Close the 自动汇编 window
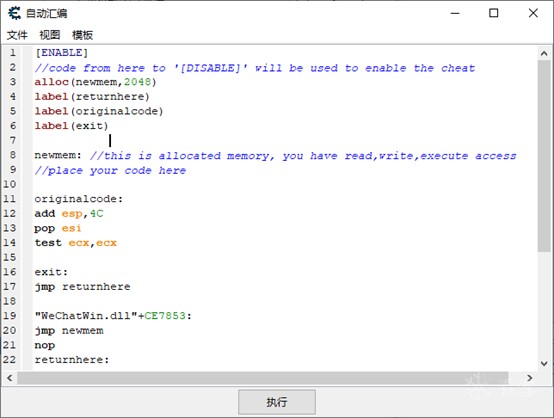Screen dimensions: 554x418 (533, 13)
